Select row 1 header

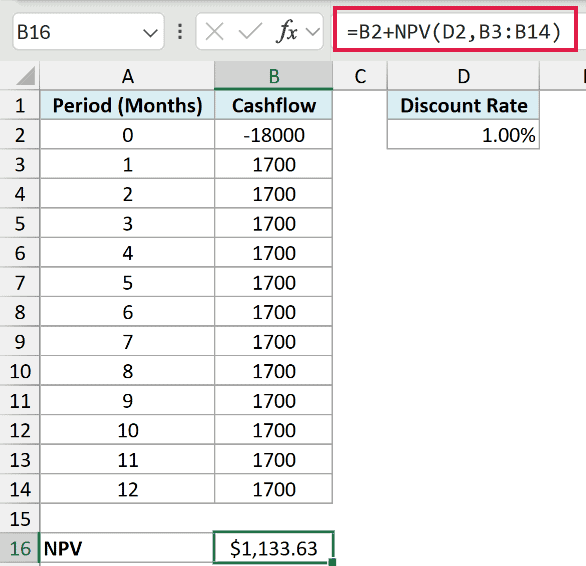[x=19, y=105]
